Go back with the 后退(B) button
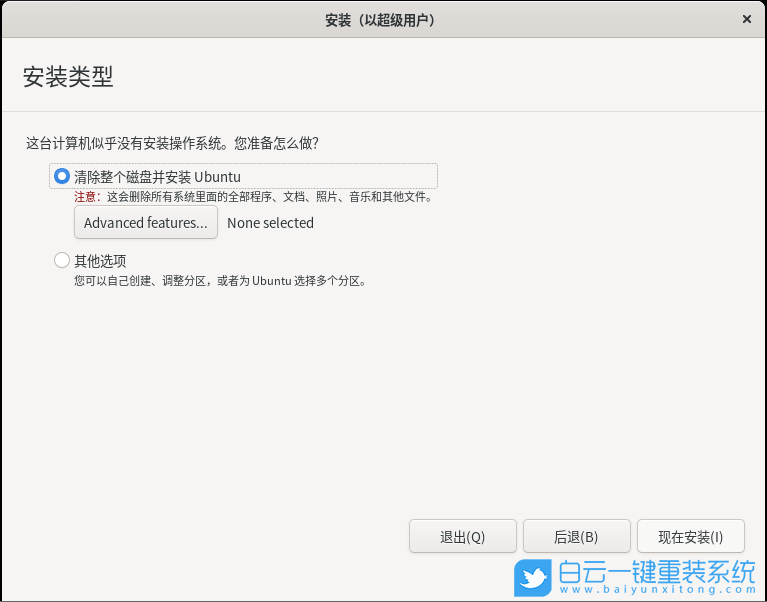Image resolution: width=767 pixels, height=602 pixels. pos(577,536)
